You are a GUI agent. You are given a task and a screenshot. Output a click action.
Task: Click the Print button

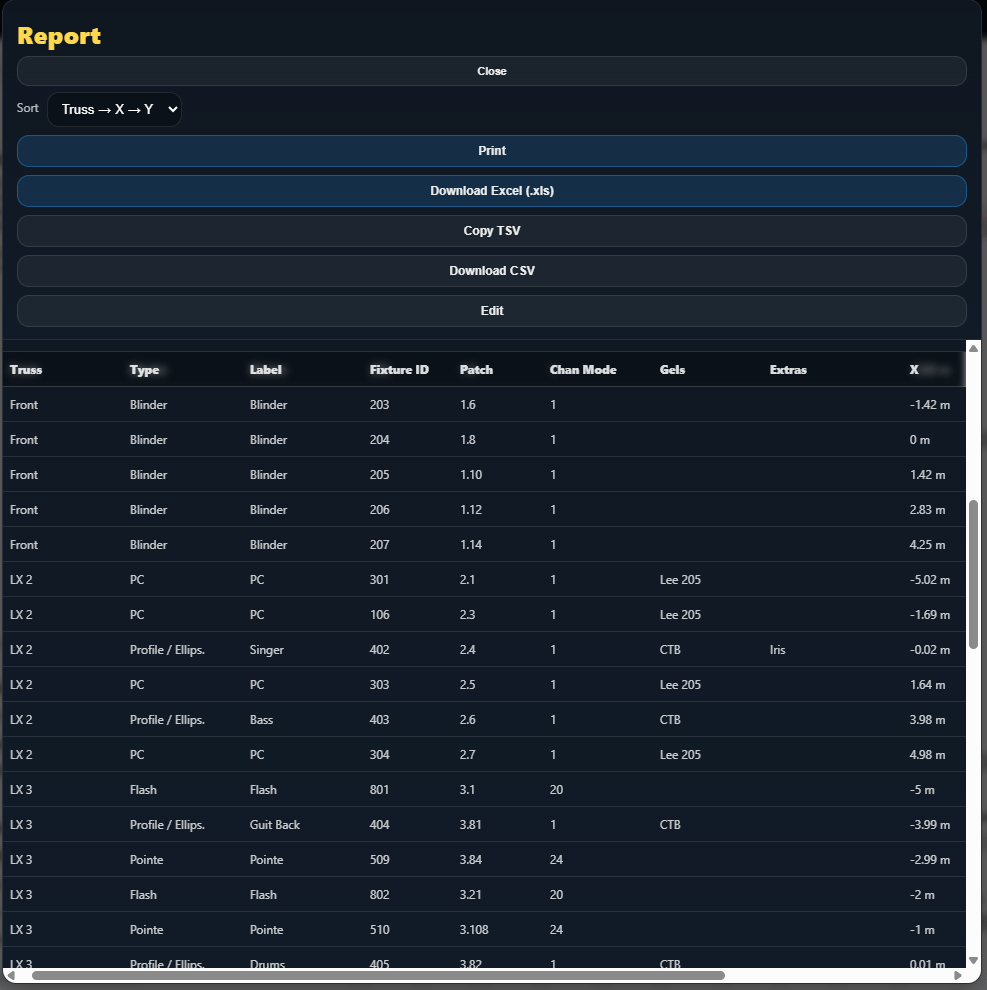coord(491,150)
